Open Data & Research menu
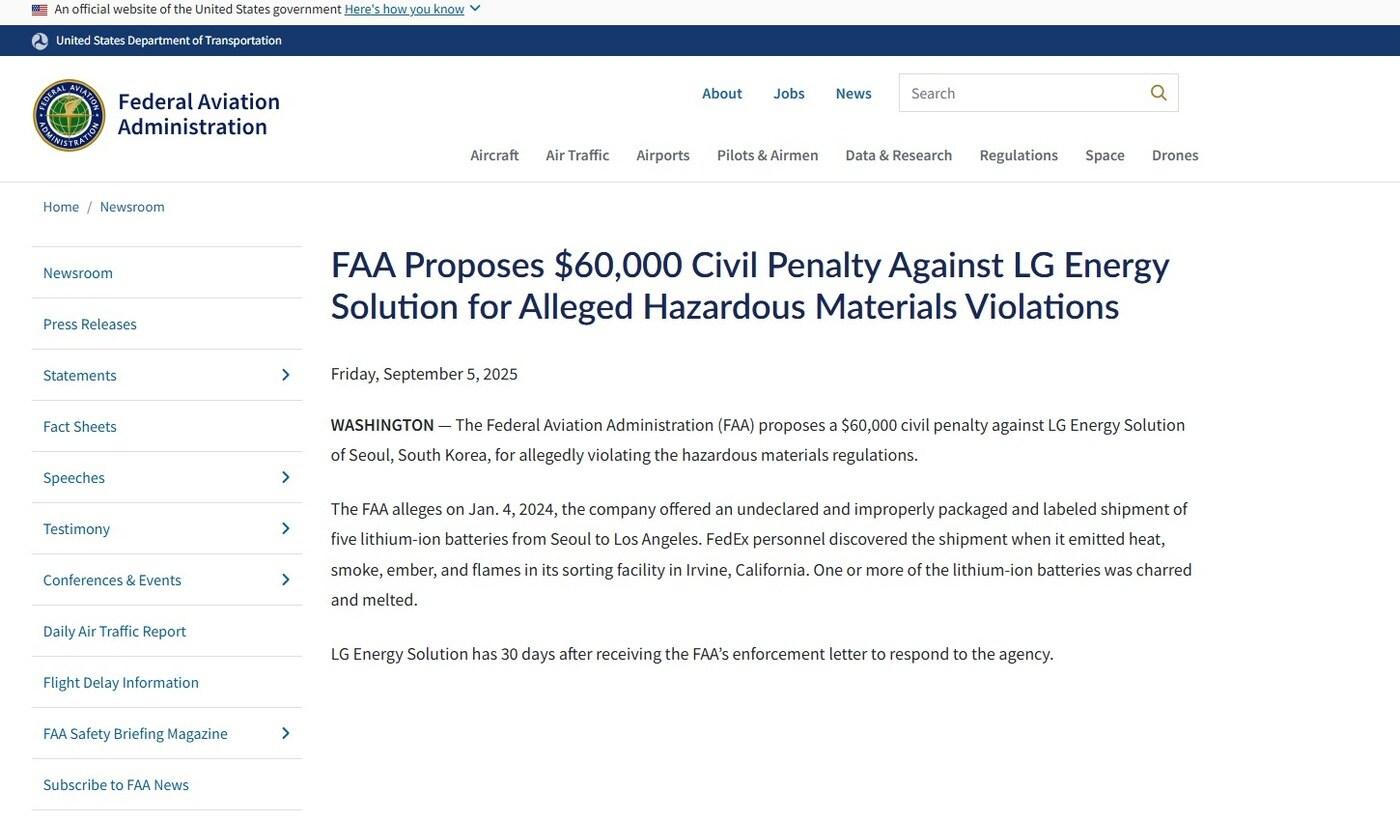Image resolution: width=1400 pixels, height=820 pixels. [x=898, y=155]
